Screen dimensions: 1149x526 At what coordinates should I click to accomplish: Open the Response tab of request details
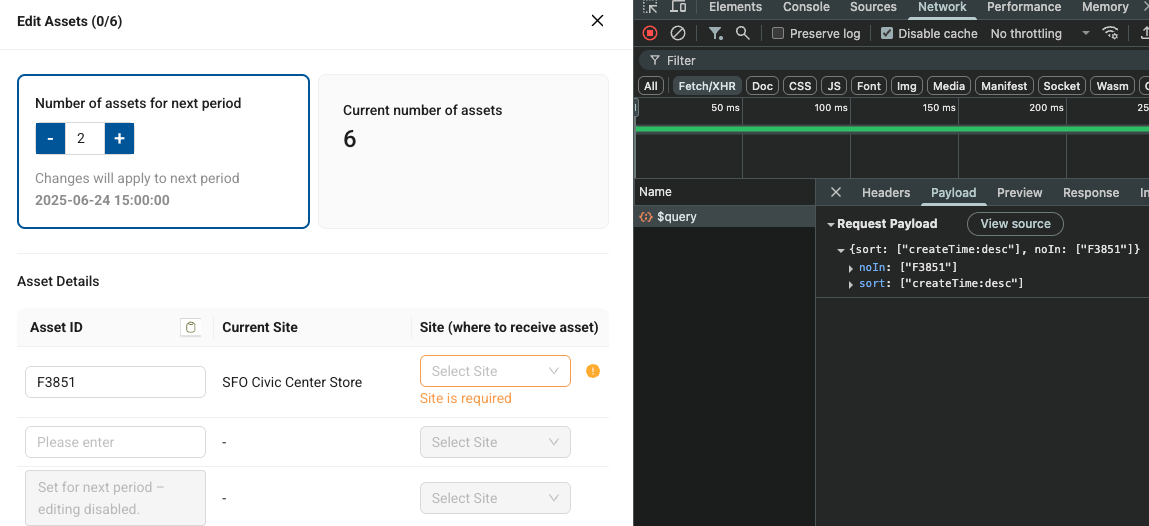pyautogui.click(x=1091, y=193)
